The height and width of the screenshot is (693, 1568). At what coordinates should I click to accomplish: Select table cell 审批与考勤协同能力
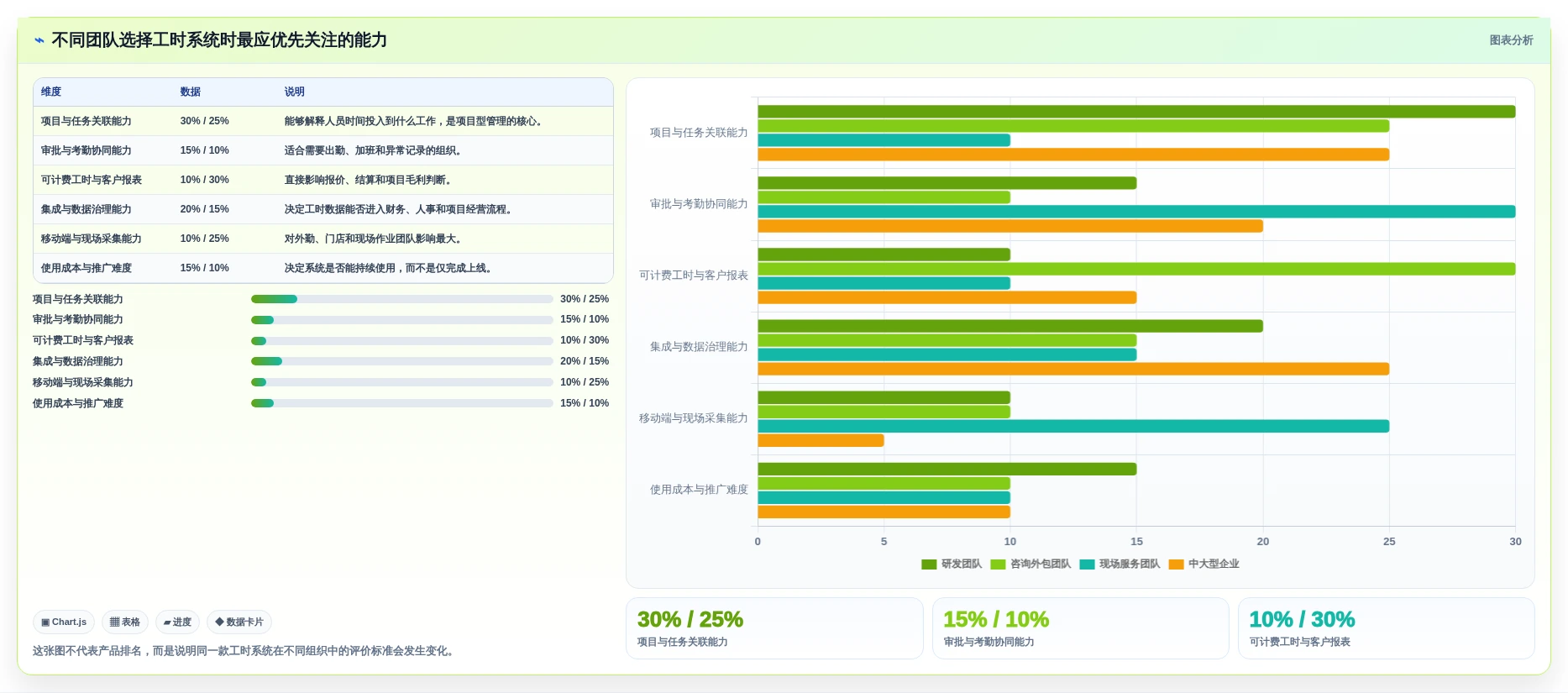[87, 150]
